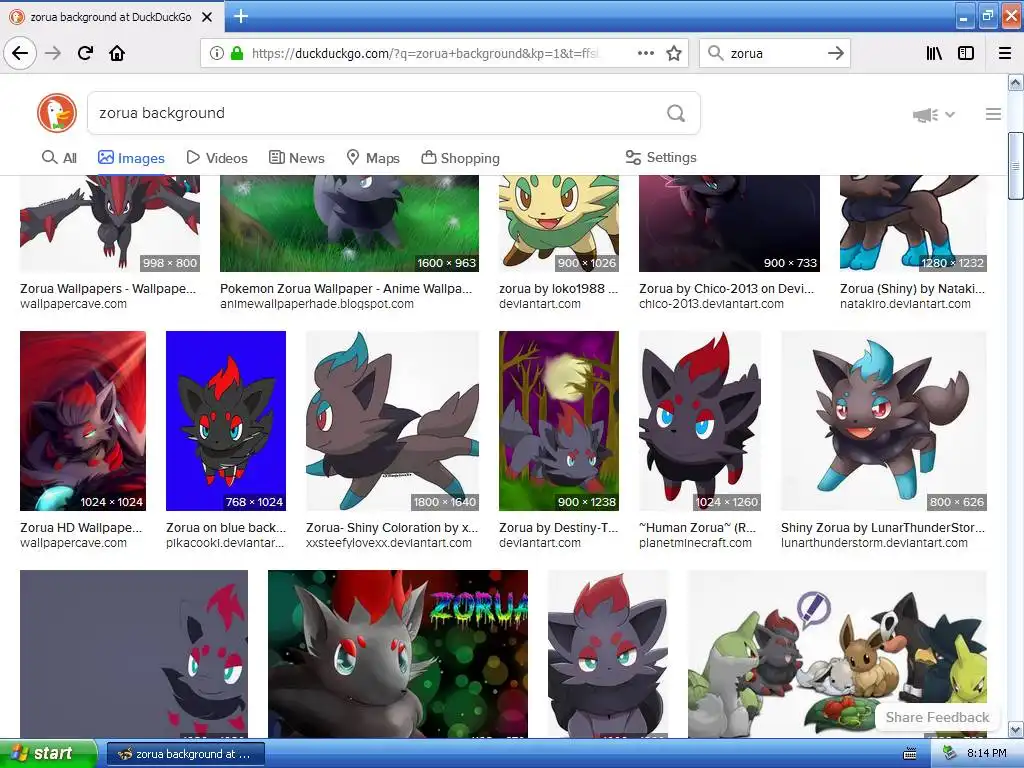Reload the page with the refresh icon
The width and height of the screenshot is (1024, 768).
pyautogui.click(x=85, y=53)
